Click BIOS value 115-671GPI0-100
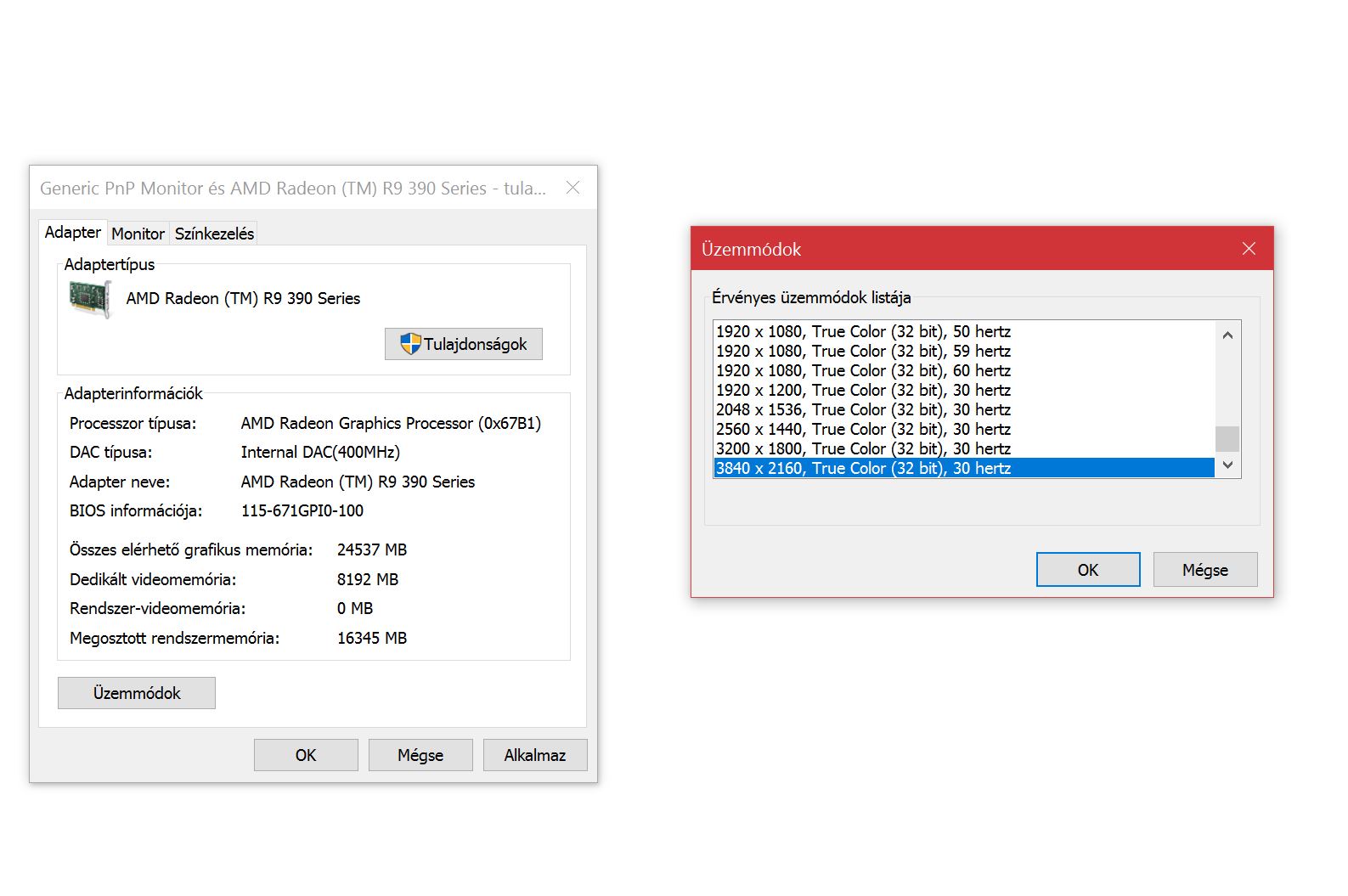This screenshot has height=896, width=1348. [x=302, y=510]
